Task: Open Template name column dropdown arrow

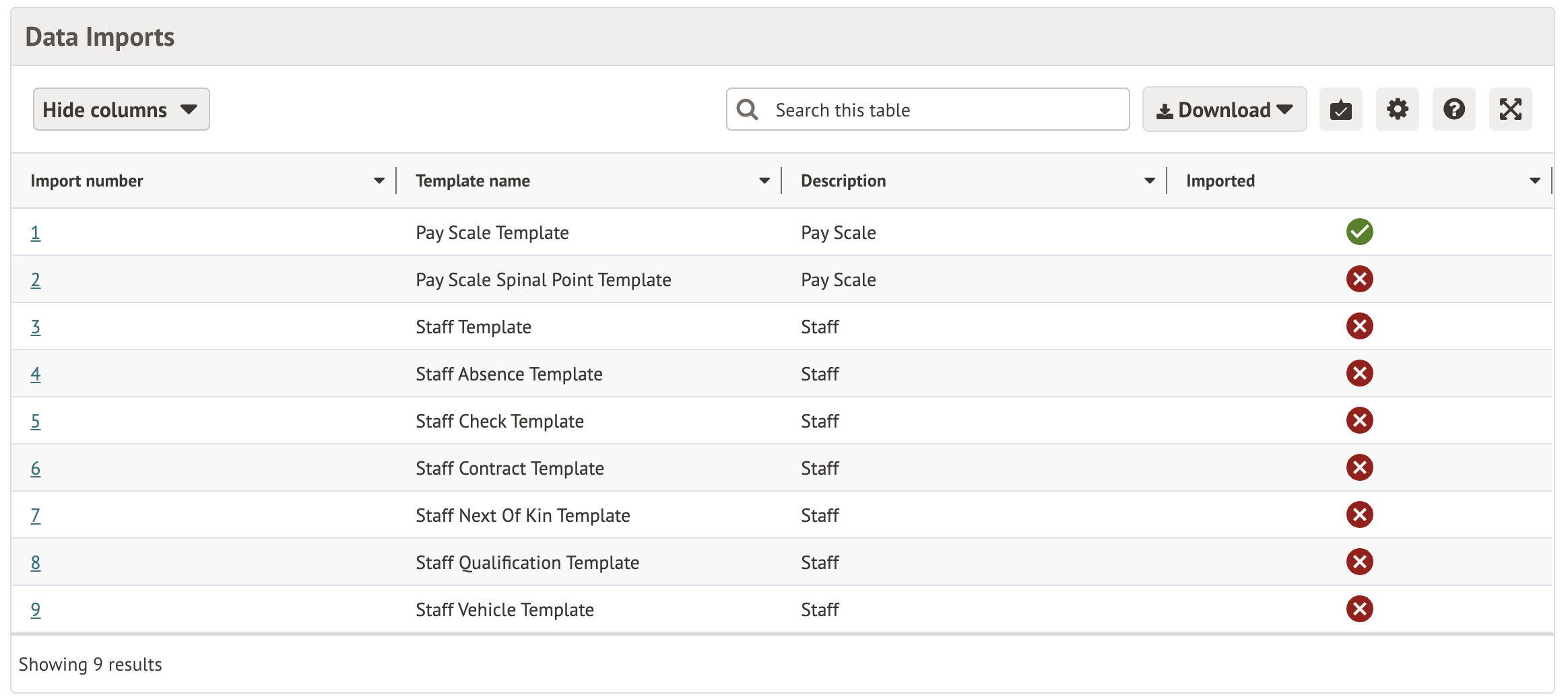Action: click(x=764, y=180)
